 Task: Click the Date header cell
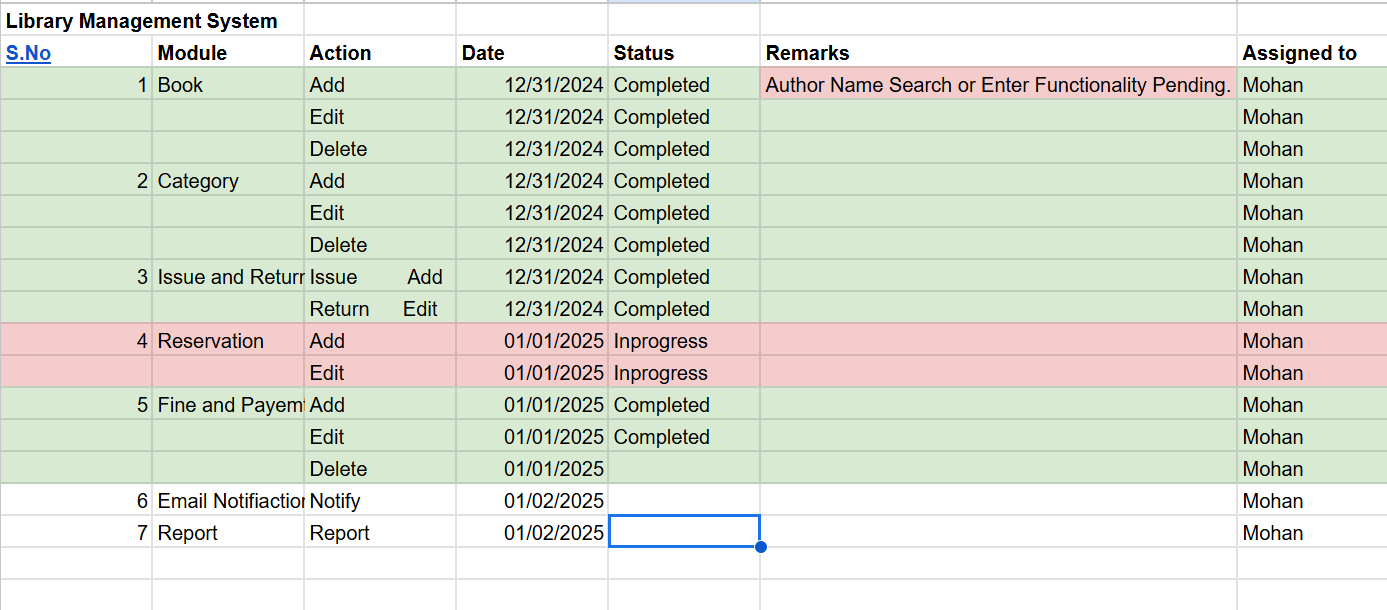483,54
